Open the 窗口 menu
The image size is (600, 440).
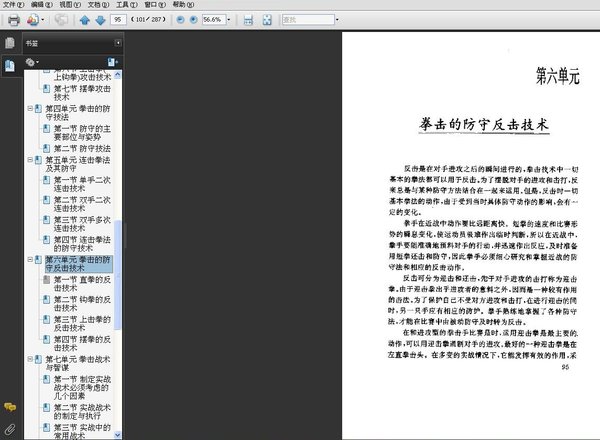(x=155, y=5)
